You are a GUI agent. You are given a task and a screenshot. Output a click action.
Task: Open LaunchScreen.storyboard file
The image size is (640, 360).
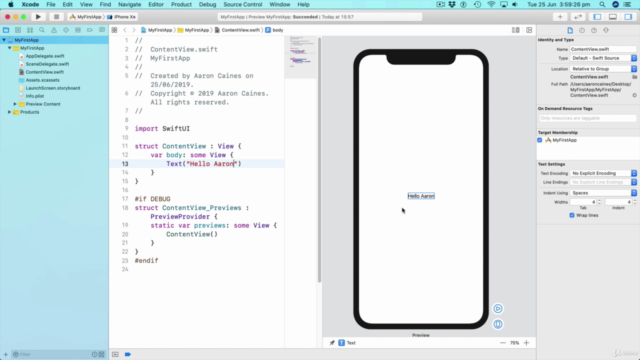pos(53,88)
